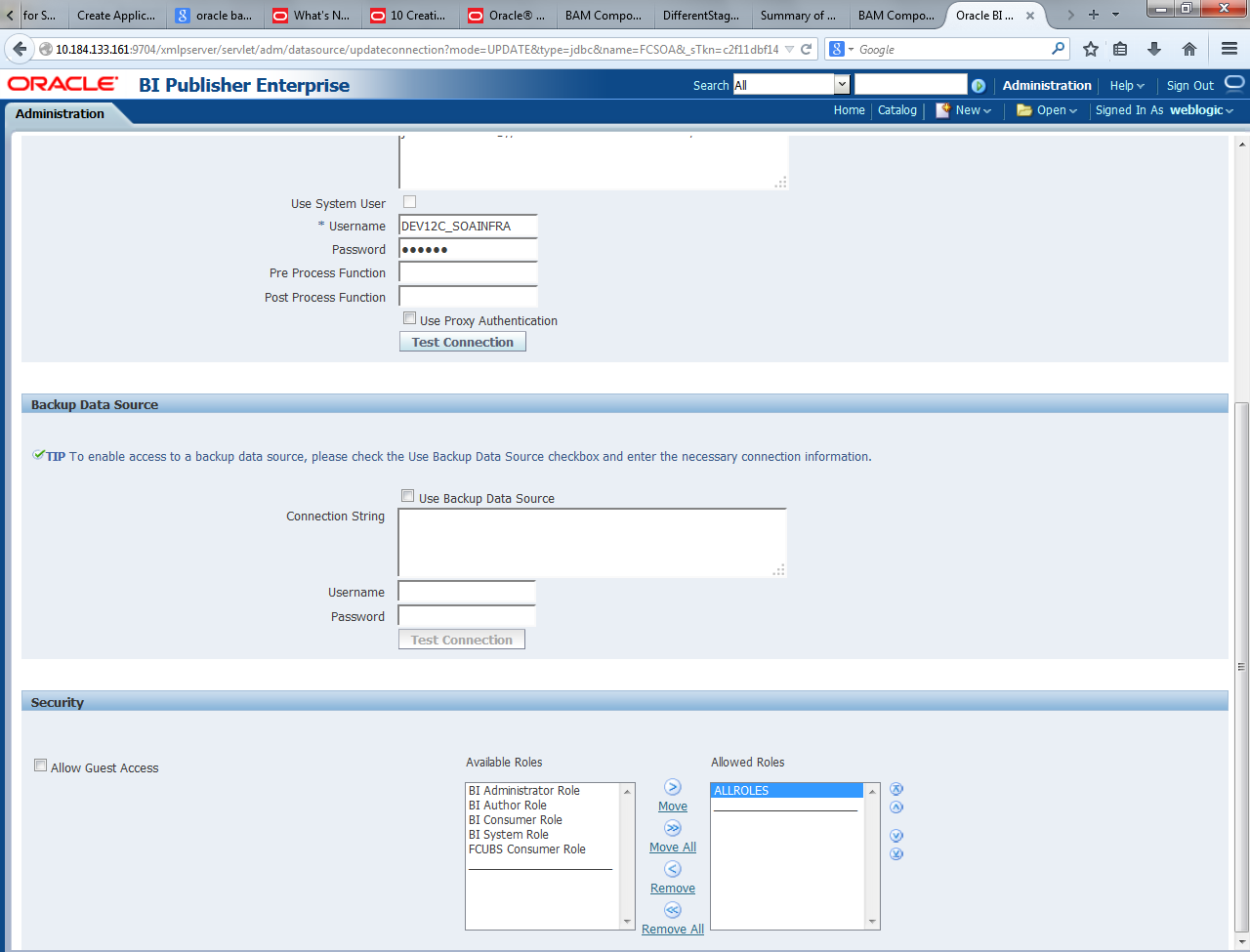Image resolution: width=1250 pixels, height=952 pixels.
Task: Click the Pre Process Function field
Action: click(x=469, y=273)
